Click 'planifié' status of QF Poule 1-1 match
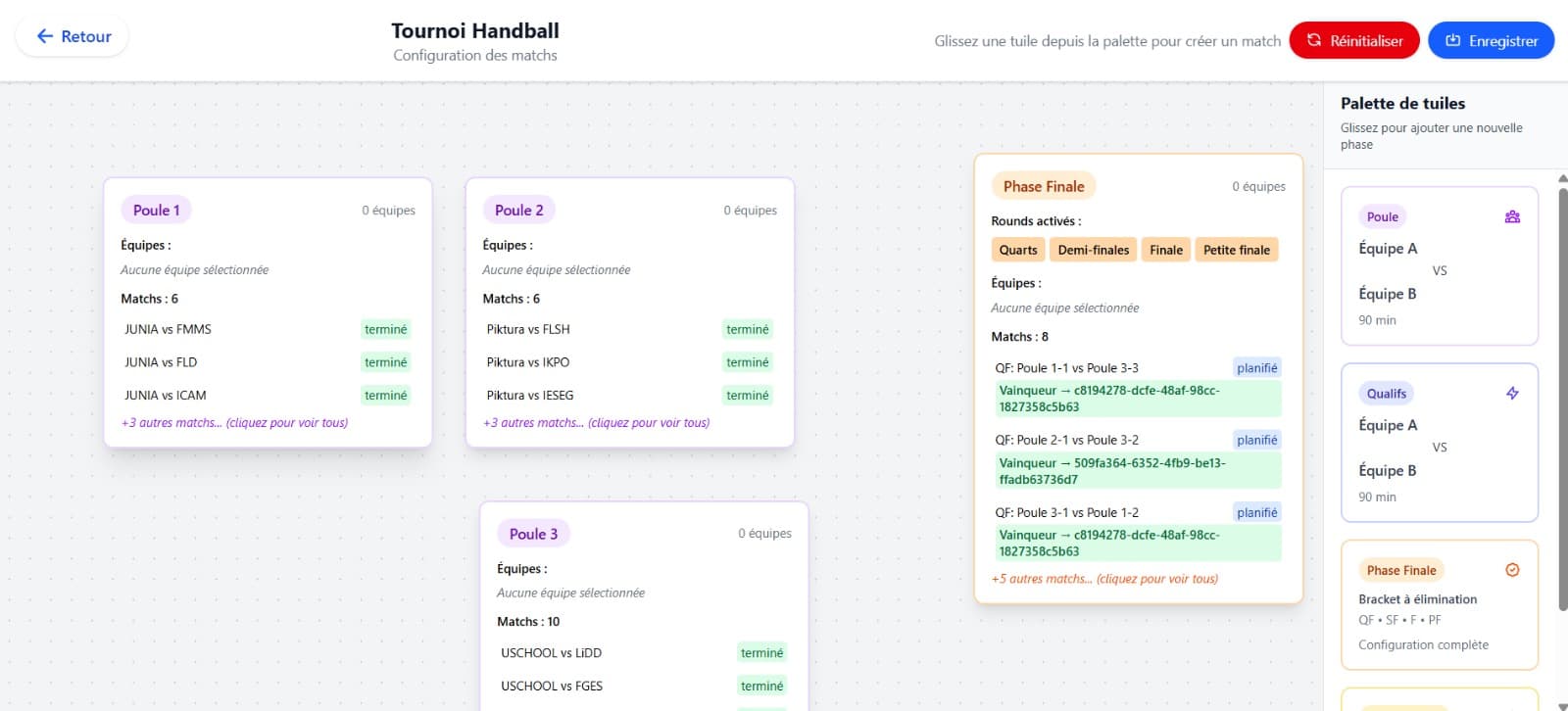1568x711 pixels. click(x=1257, y=368)
